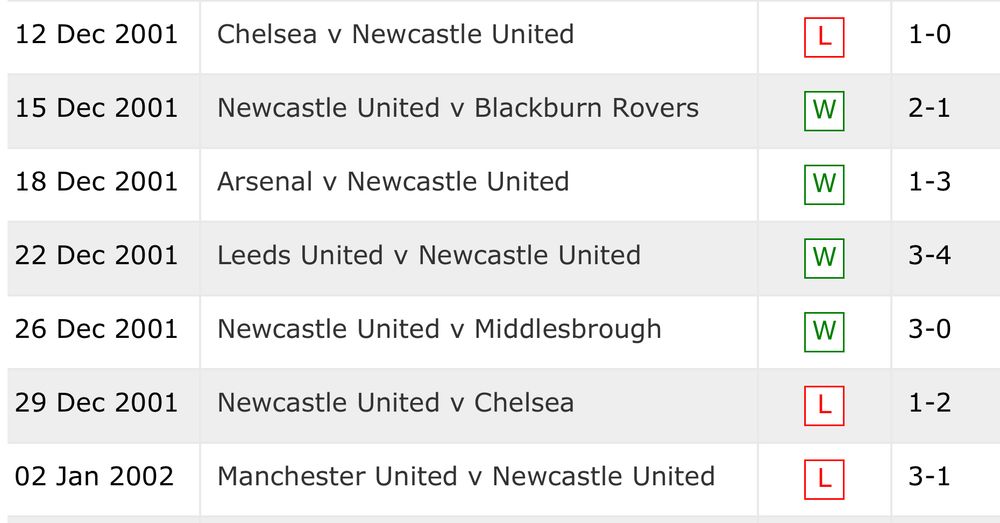Open Chelsea v Newcastle United fixture
The width and height of the screenshot is (1000, 523).
(395, 34)
